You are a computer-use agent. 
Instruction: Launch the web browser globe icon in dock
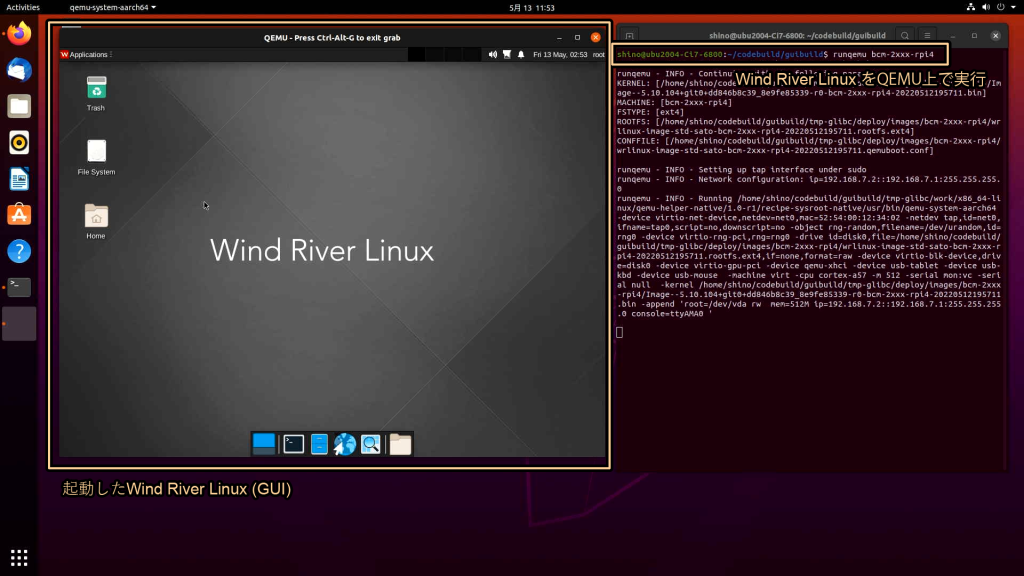pos(345,444)
